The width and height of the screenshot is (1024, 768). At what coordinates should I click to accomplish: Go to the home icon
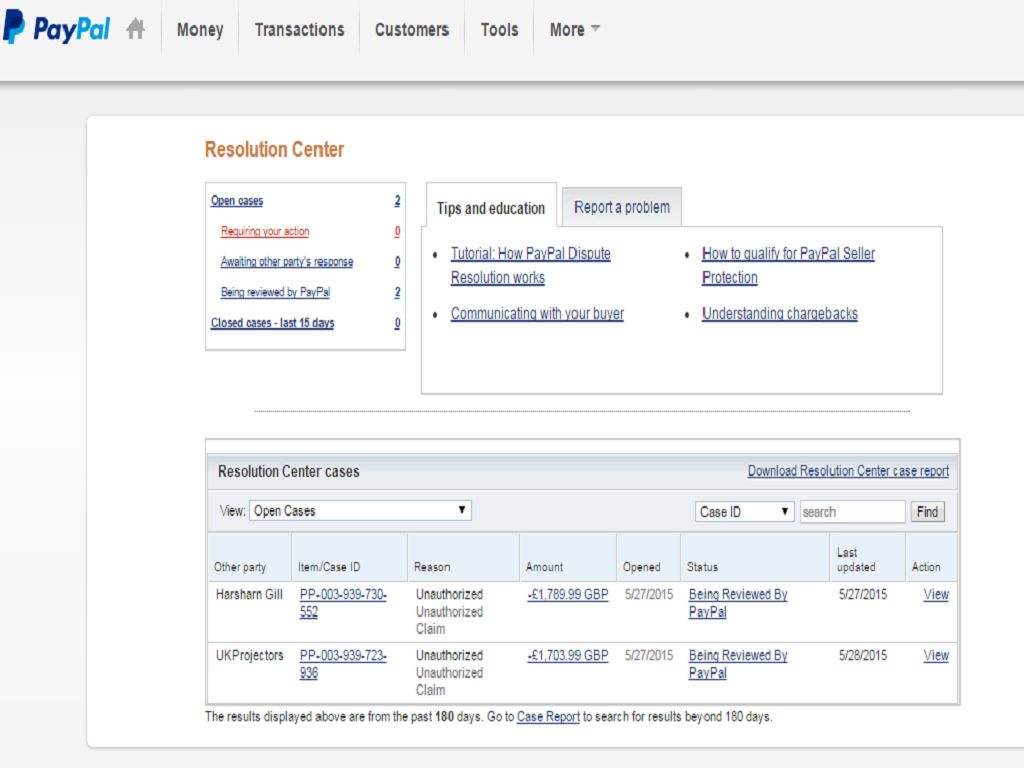pos(136,30)
